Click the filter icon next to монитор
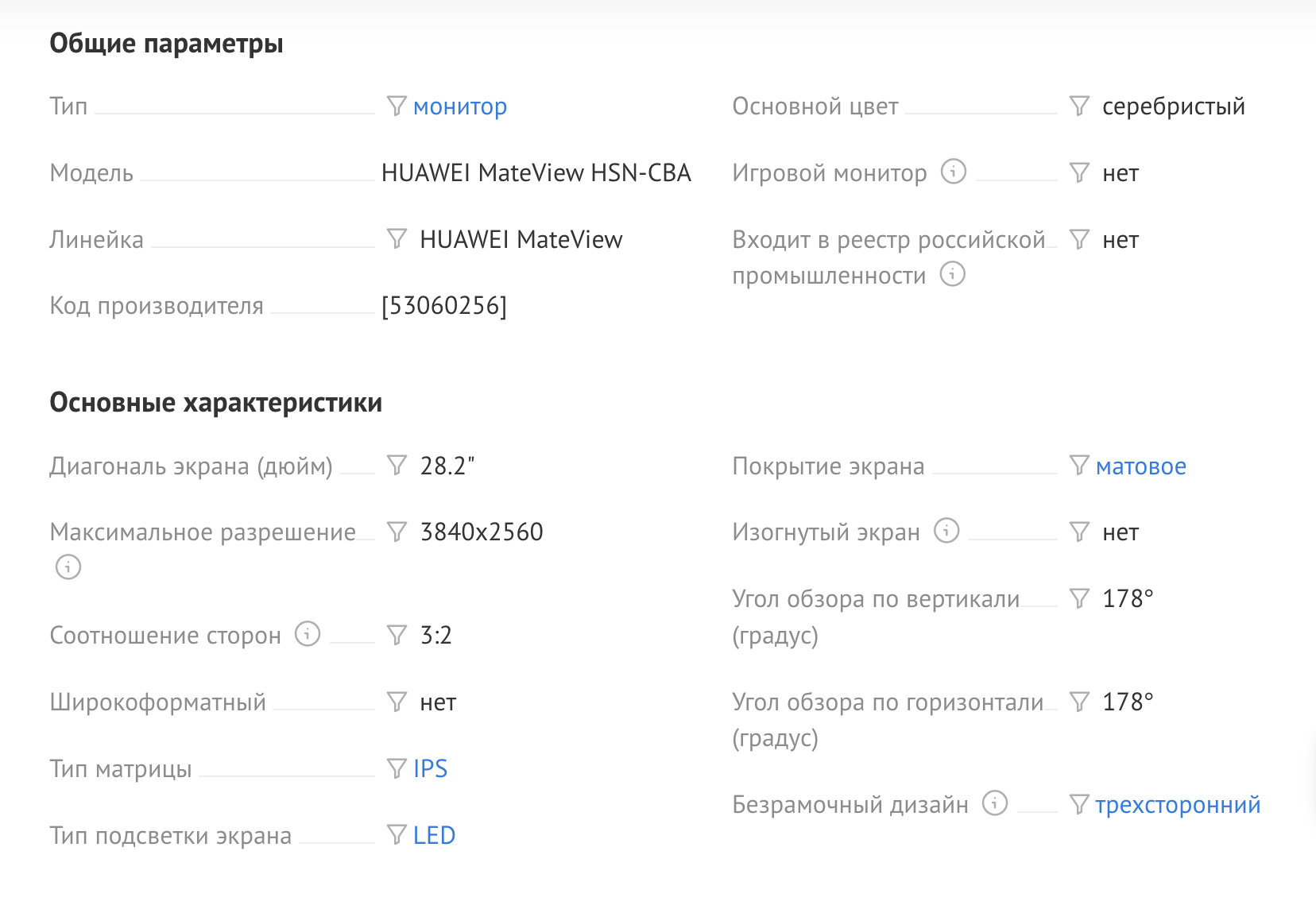The image size is (1316, 909). pos(397,106)
